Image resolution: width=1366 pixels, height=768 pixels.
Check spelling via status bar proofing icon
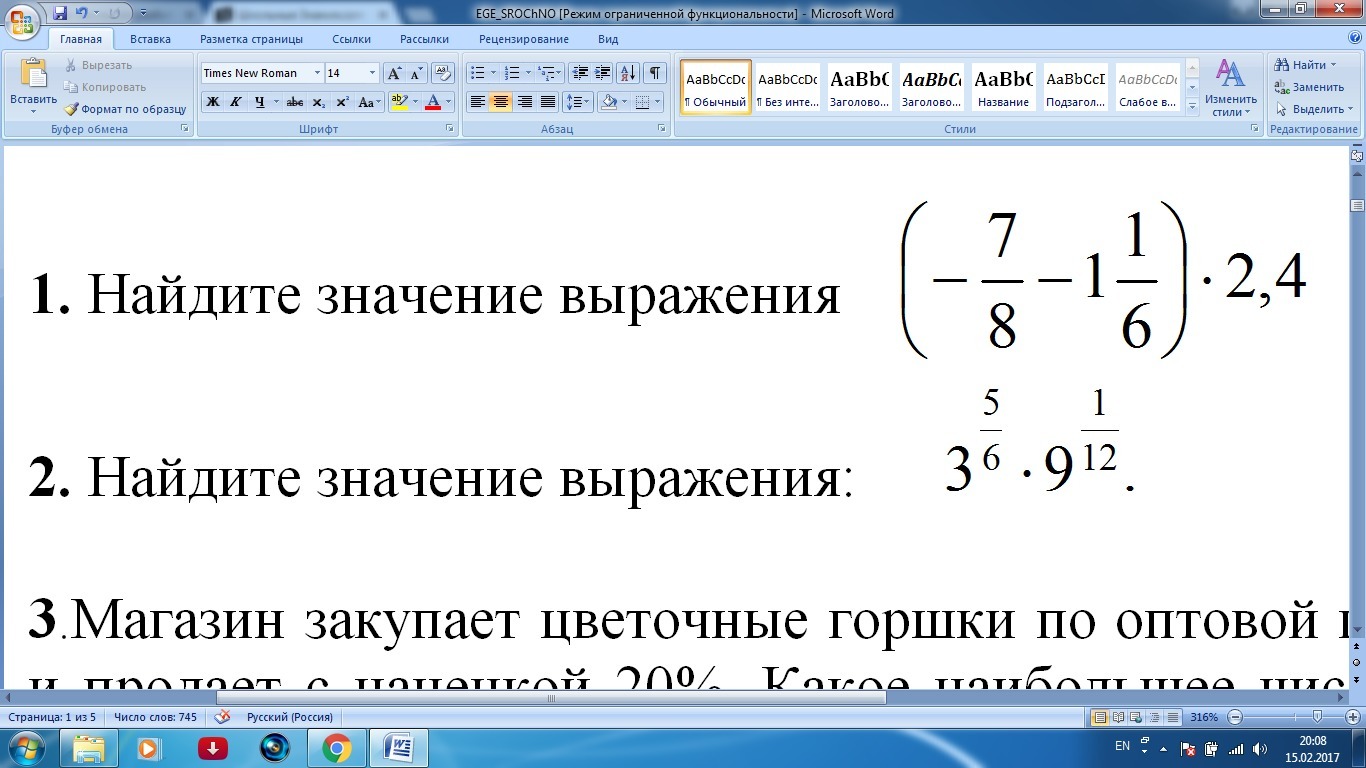pos(223,717)
